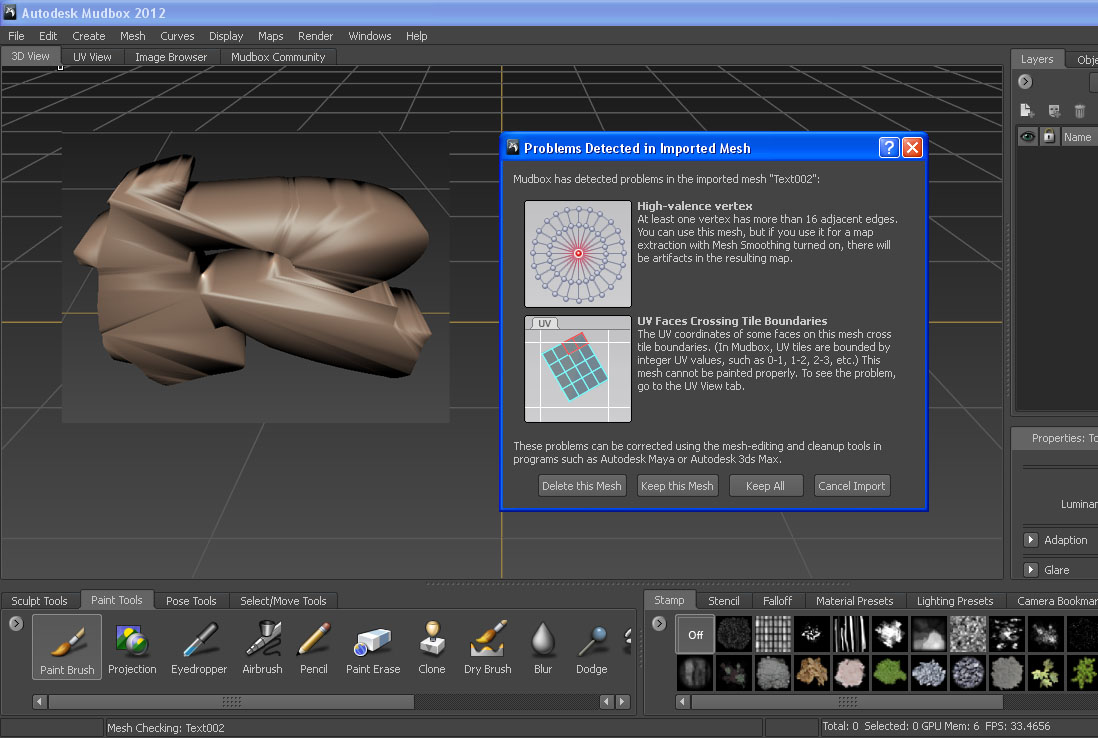Select the grid weave pattern stamp thumbnail

pos(773,634)
